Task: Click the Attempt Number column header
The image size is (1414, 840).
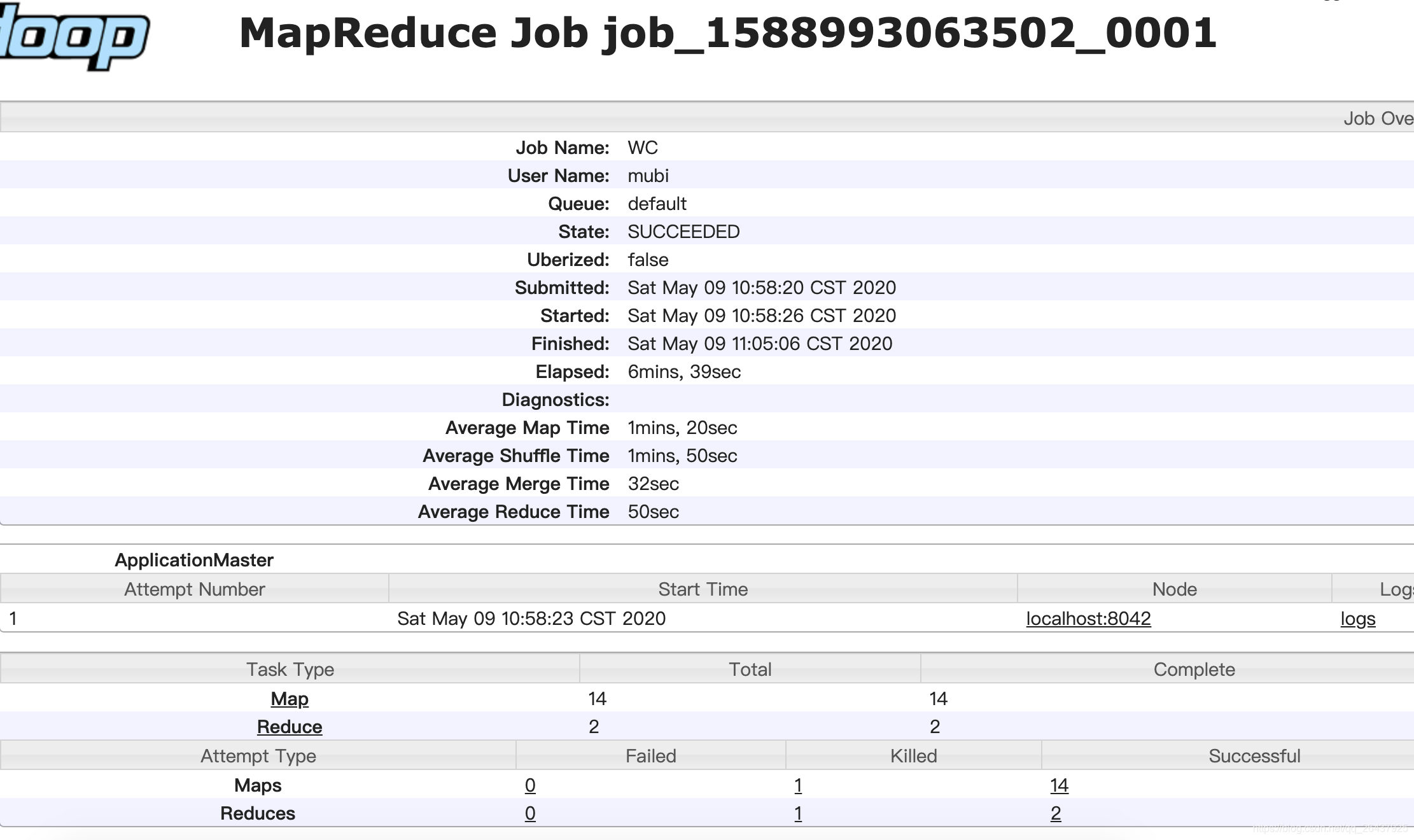Action: pos(194,589)
